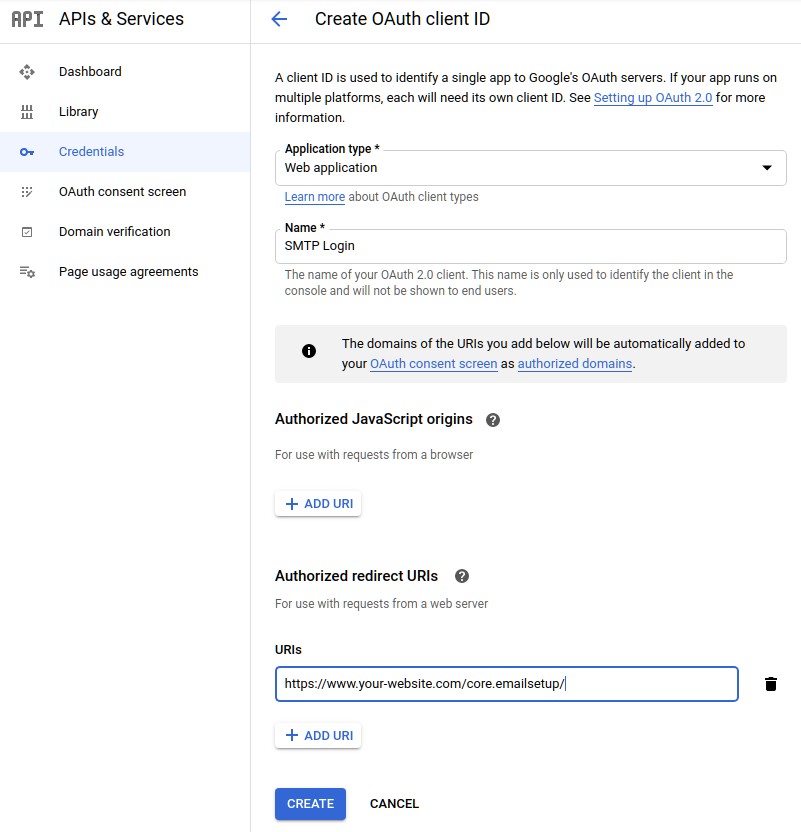The height and width of the screenshot is (832, 801).
Task: Click the API logo in header
Action: (x=28, y=19)
